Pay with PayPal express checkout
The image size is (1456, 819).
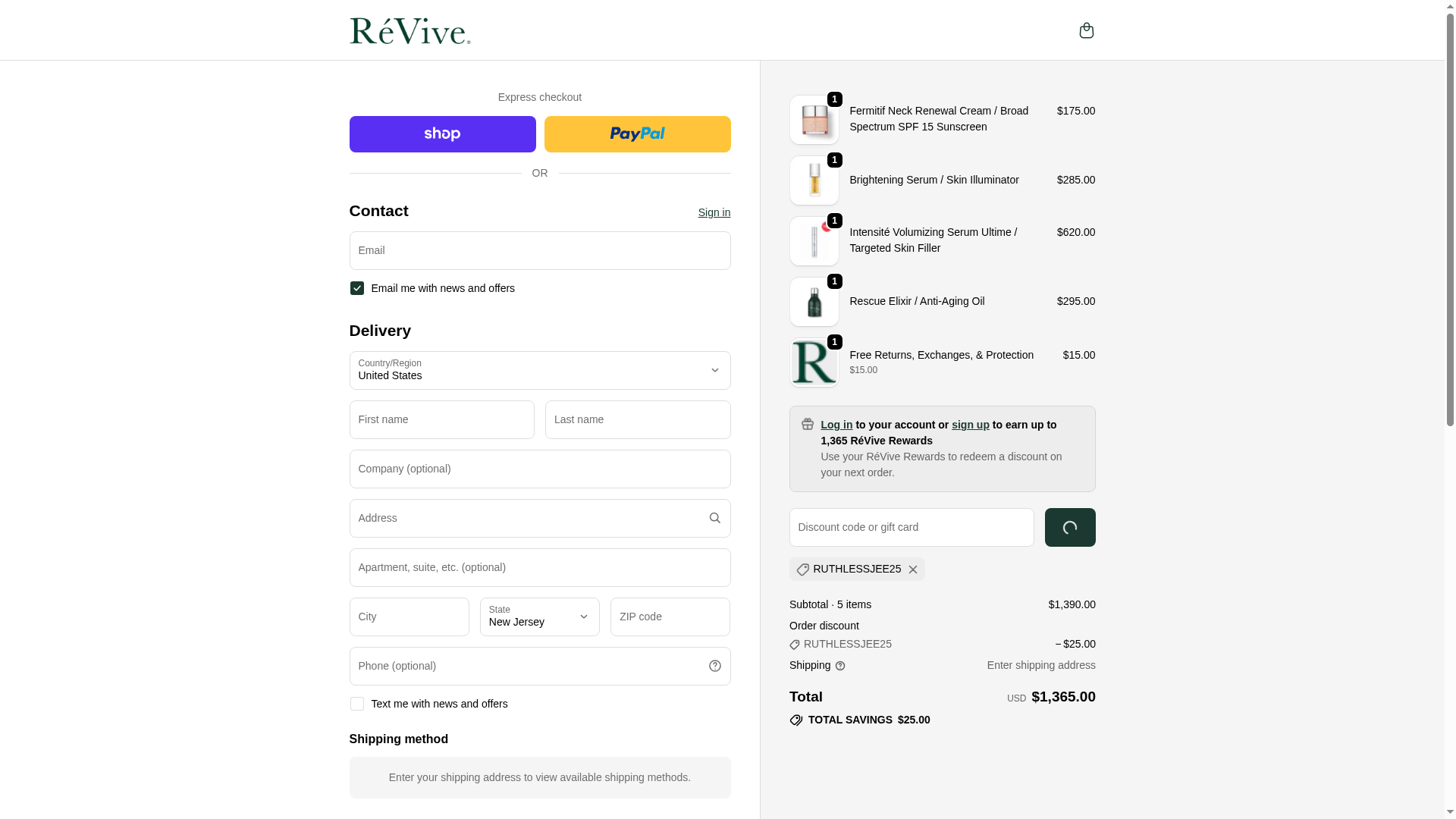click(637, 134)
